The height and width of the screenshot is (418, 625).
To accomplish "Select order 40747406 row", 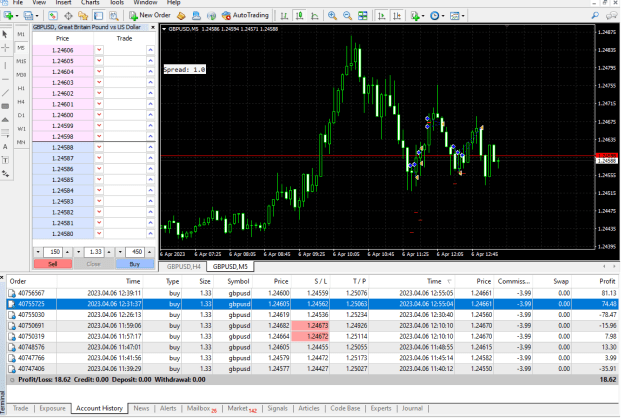I will coord(312,369).
